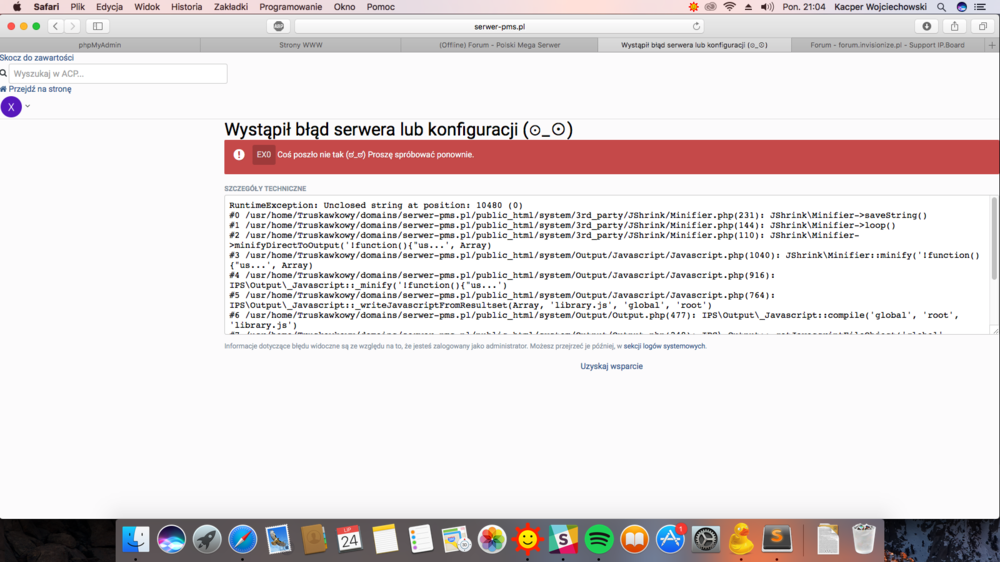Open Slack S icon in Dock
The width and height of the screenshot is (1000, 562).
pos(563,539)
